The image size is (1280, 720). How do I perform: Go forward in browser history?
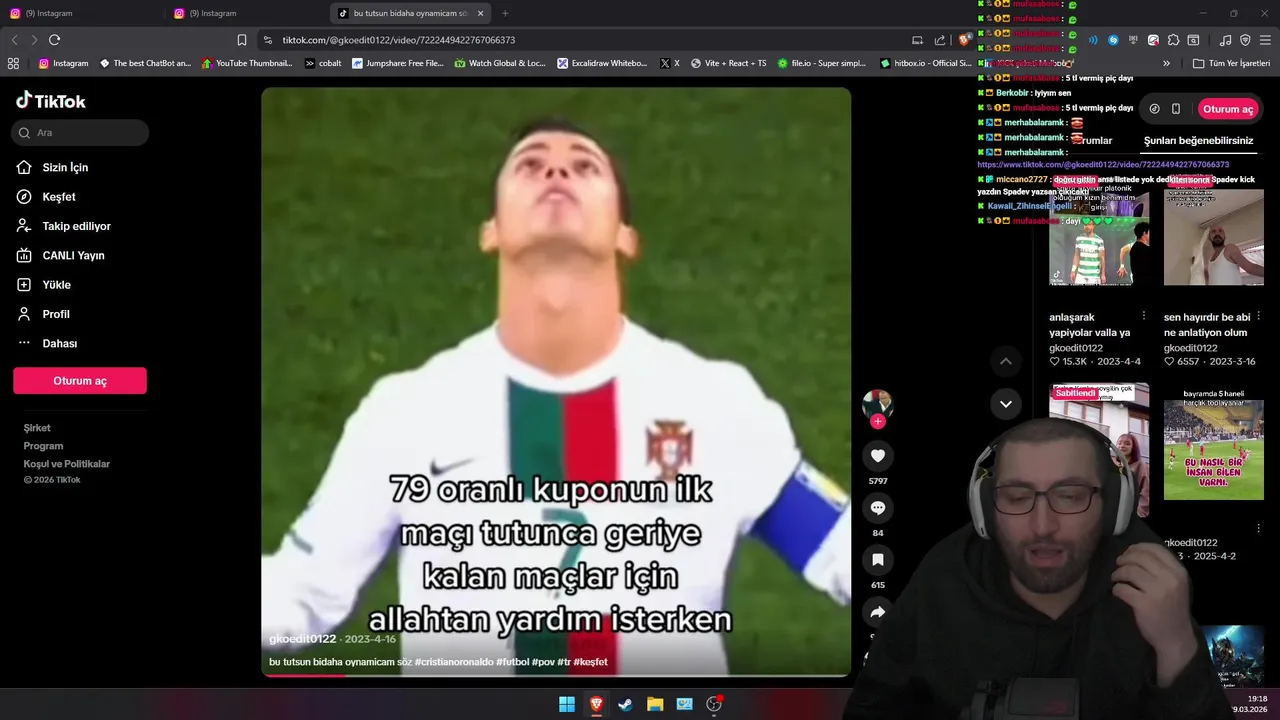pos(34,40)
